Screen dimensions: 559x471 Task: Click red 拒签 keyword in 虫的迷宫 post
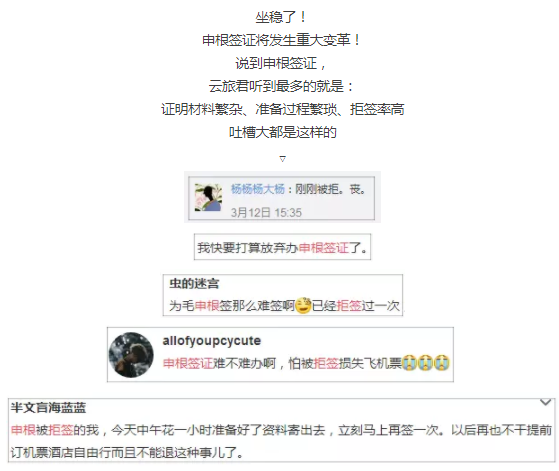pos(349,306)
